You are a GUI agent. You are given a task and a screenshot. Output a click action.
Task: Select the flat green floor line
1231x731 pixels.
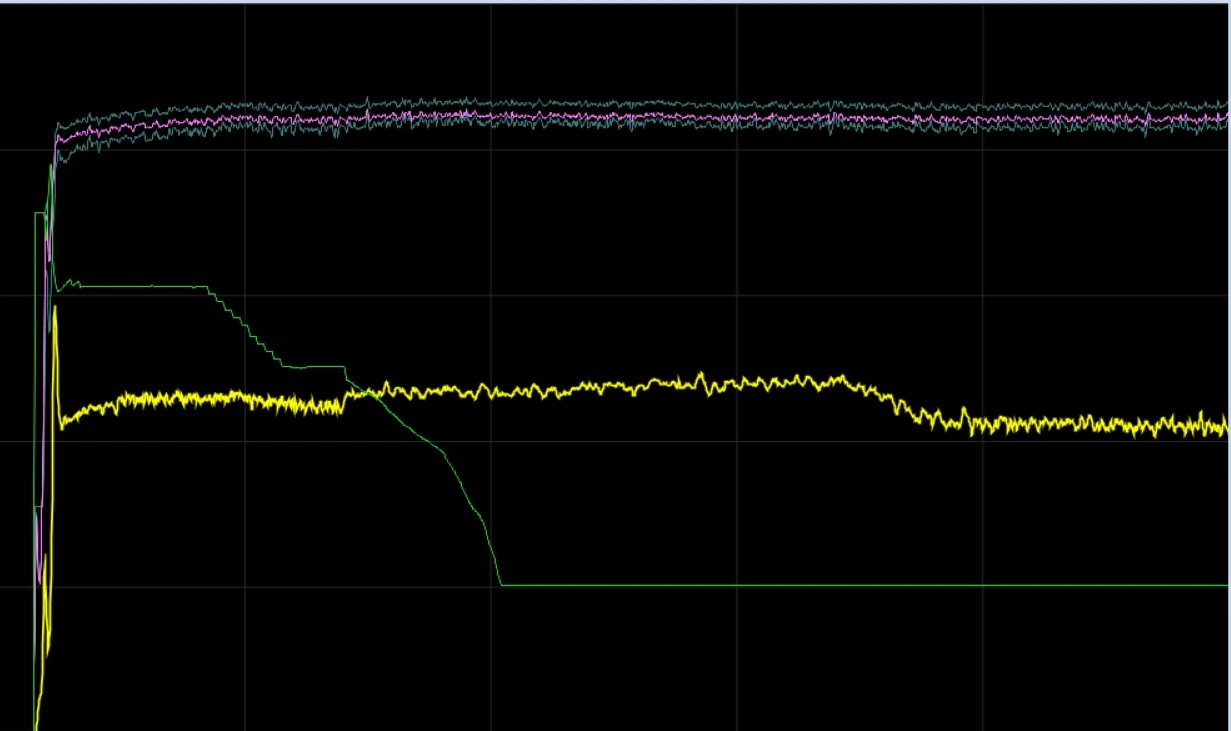(x=865, y=585)
